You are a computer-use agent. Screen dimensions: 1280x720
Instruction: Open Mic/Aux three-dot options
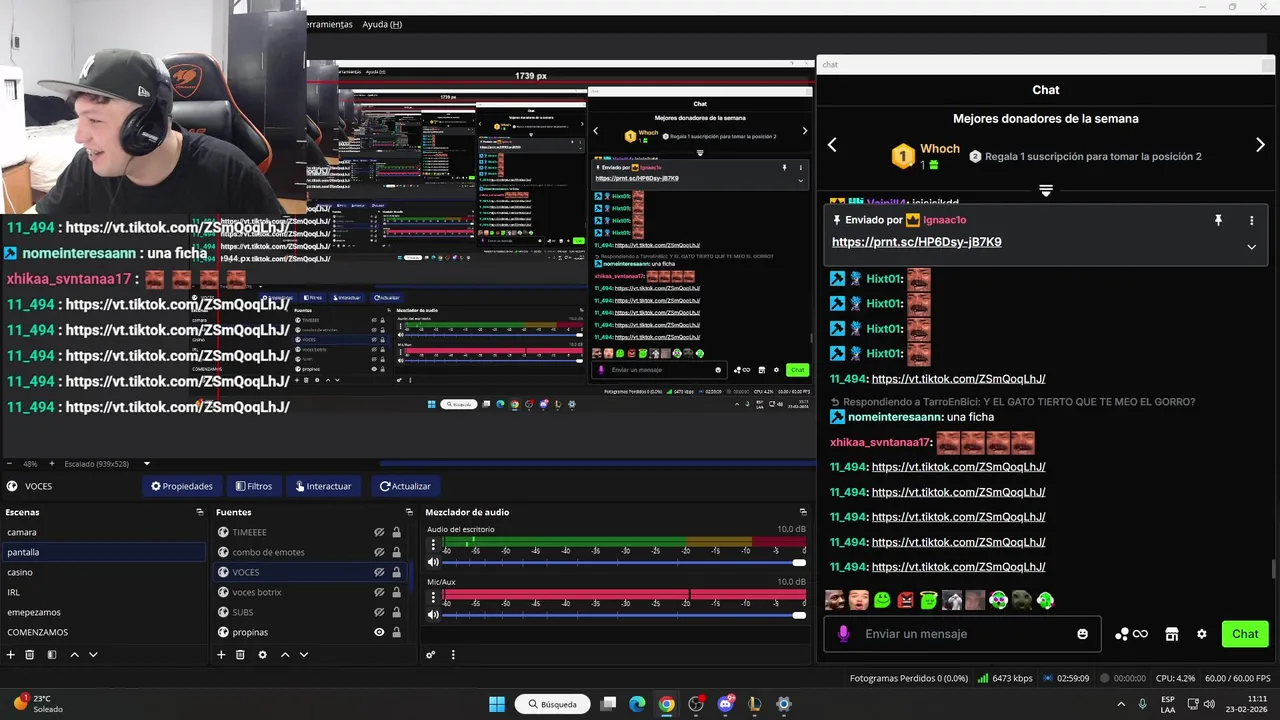tap(433, 597)
